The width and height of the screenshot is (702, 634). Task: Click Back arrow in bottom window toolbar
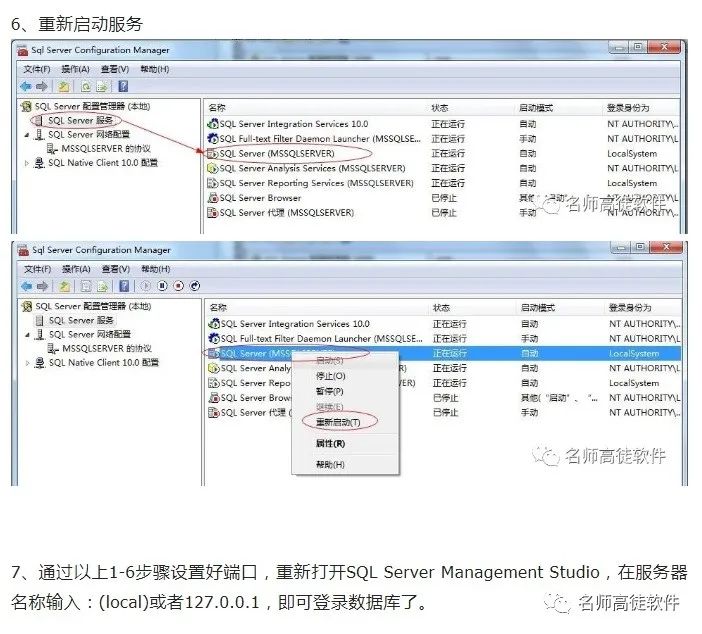tap(26, 286)
